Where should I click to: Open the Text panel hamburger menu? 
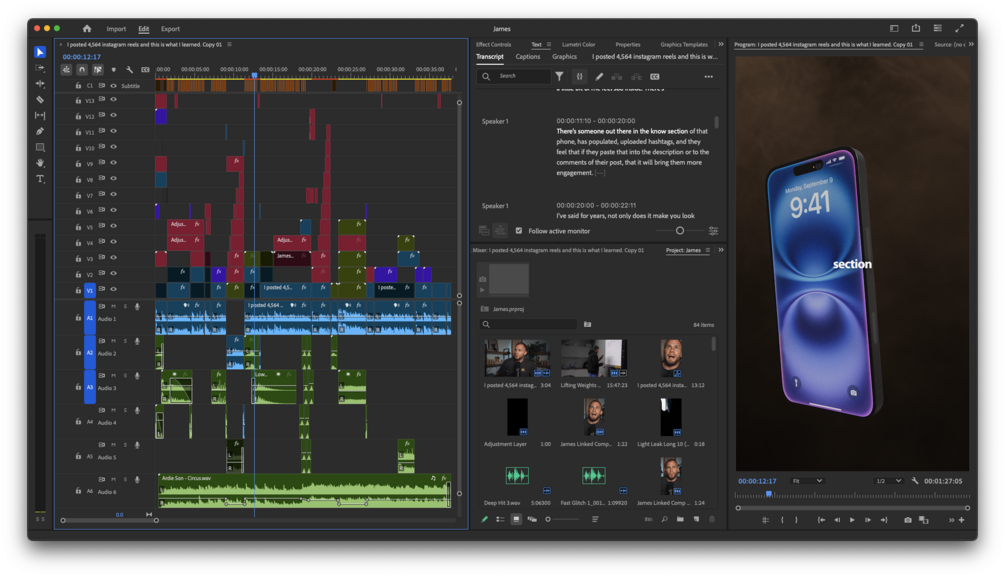549,45
